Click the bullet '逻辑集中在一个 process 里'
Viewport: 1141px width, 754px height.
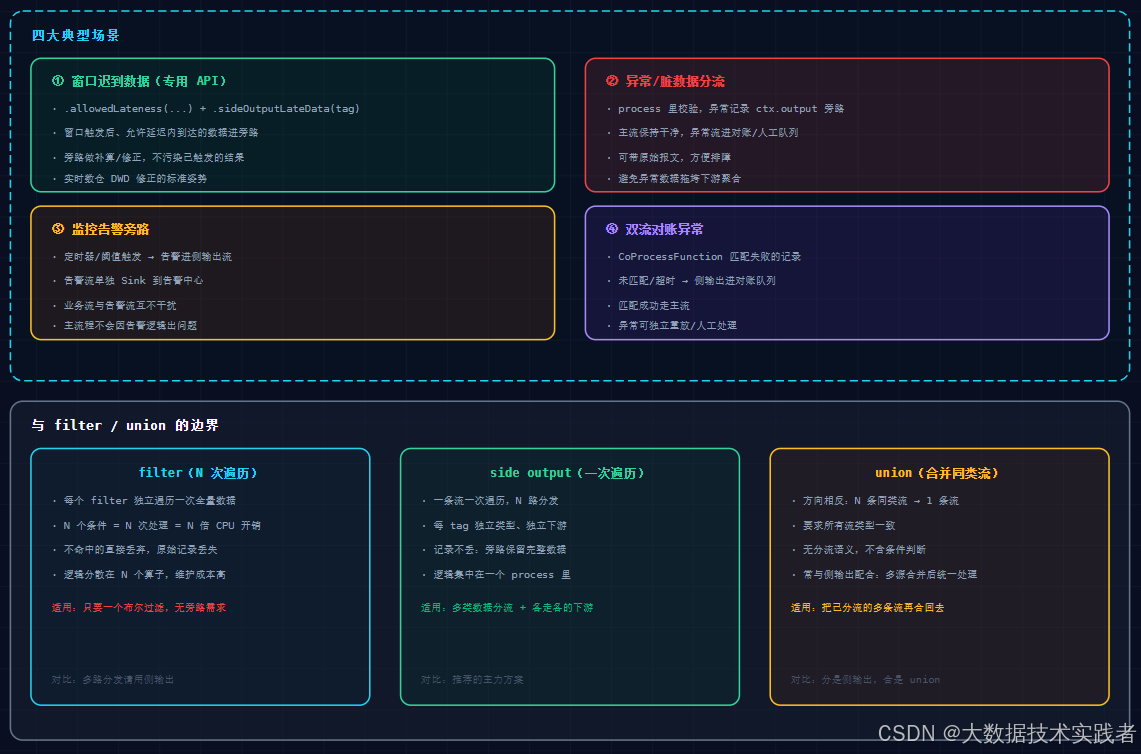501,574
